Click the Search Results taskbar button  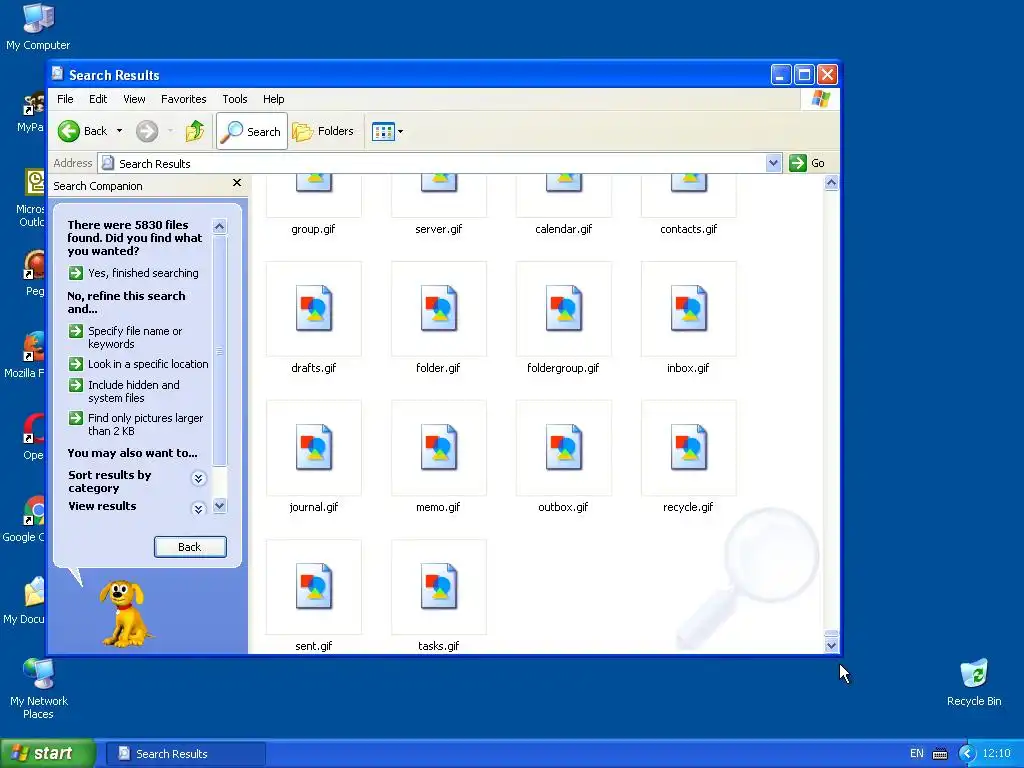tap(186, 754)
